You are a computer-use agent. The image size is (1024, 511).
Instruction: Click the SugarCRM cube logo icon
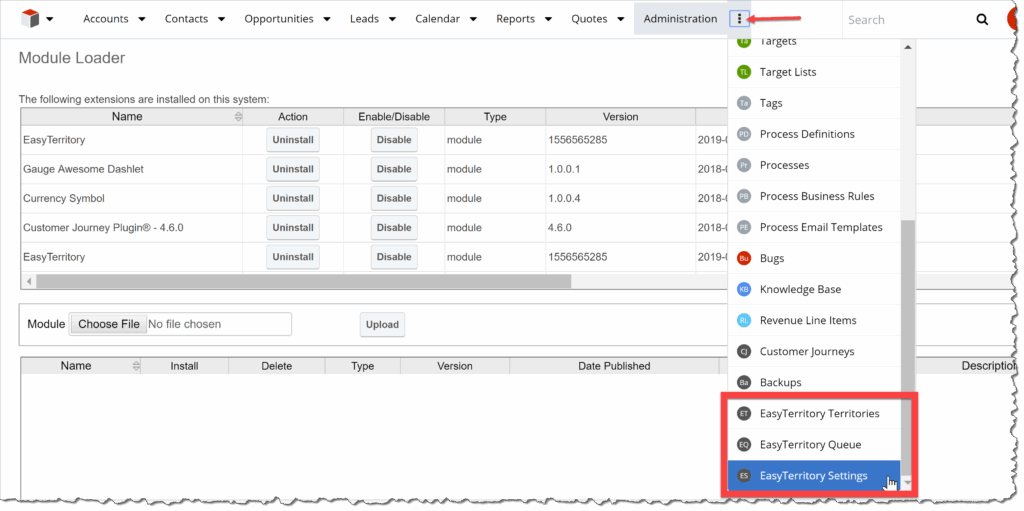click(x=30, y=18)
